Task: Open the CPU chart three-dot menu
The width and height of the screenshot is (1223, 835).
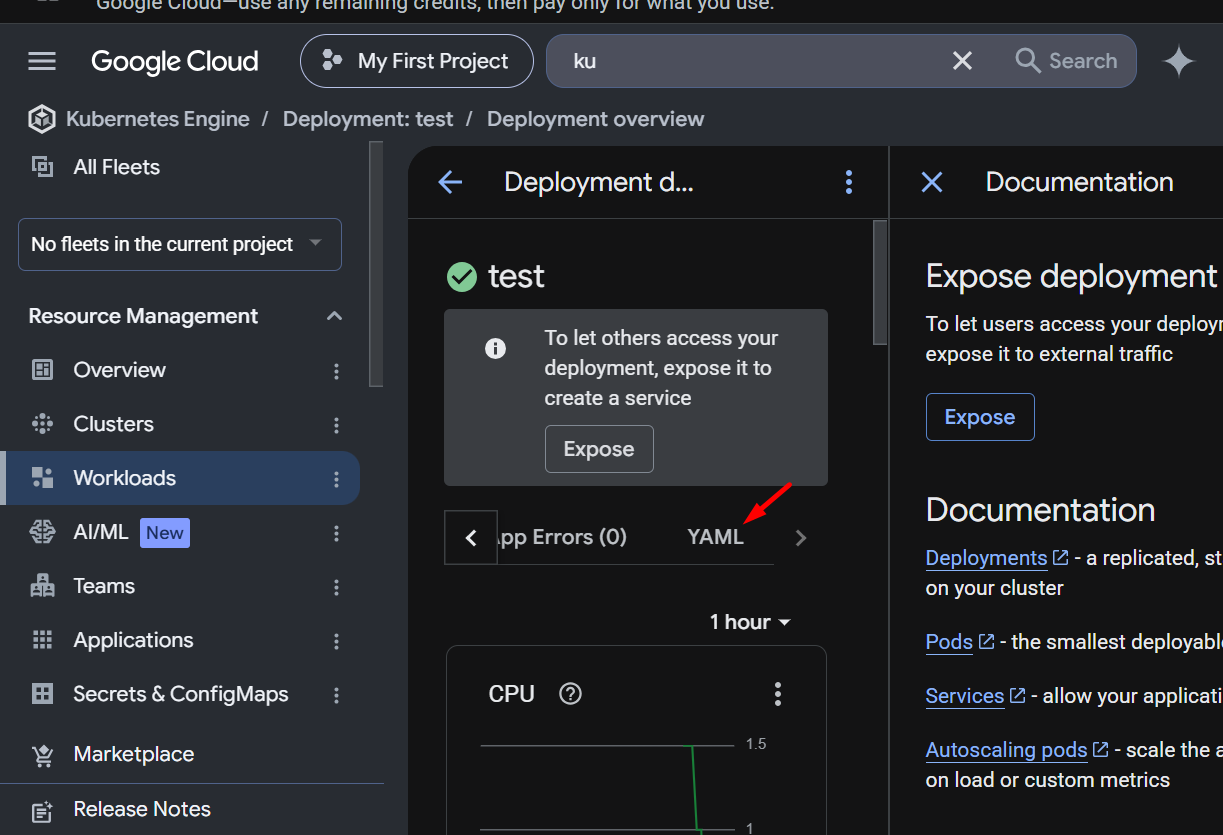Action: (x=778, y=694)
